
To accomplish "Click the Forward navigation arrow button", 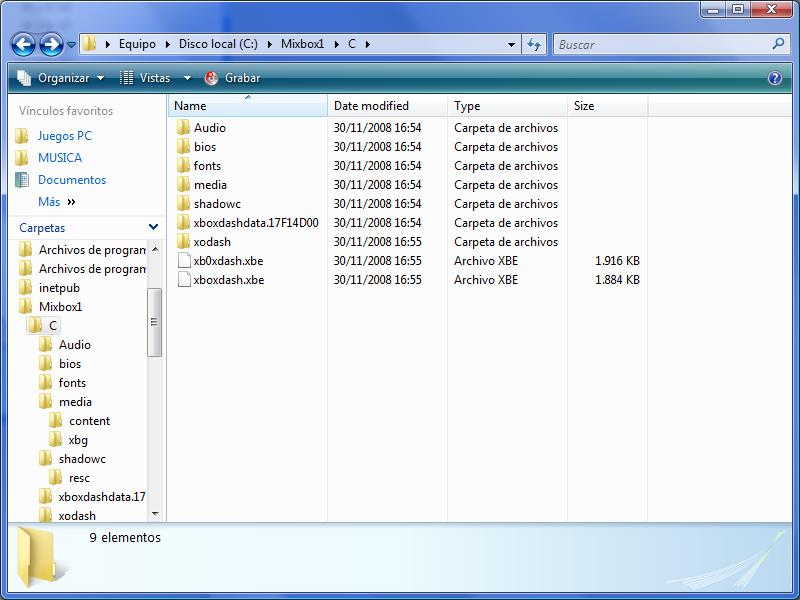I will 50,44.
